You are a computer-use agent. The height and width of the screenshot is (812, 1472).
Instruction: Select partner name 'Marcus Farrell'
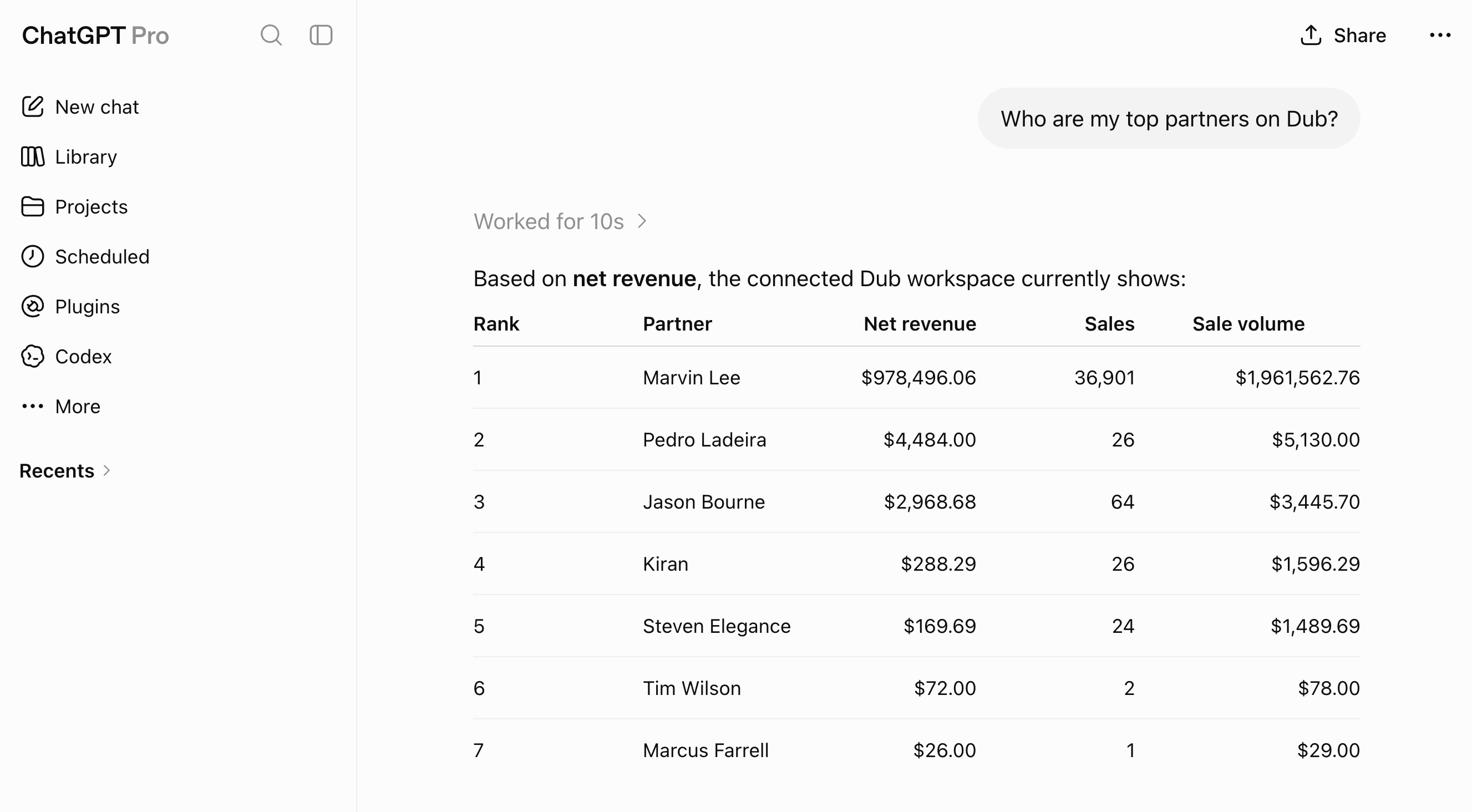pos(705,751)
